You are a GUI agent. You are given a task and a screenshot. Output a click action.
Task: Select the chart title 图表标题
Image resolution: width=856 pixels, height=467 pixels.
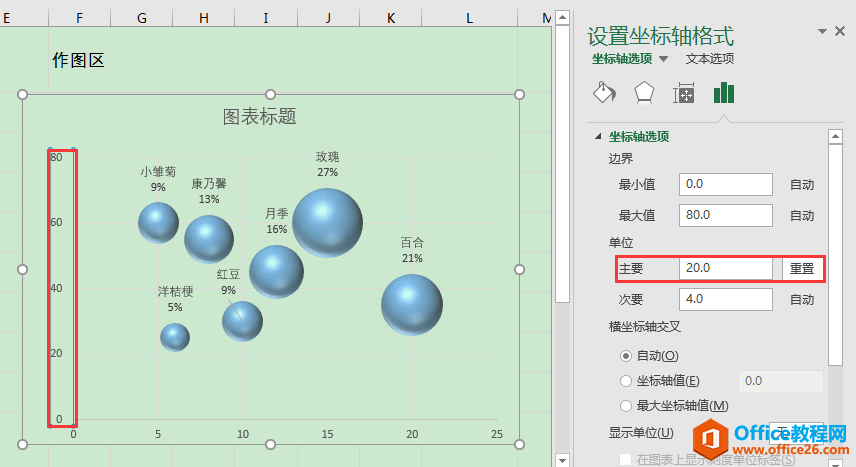coord(259,116)
